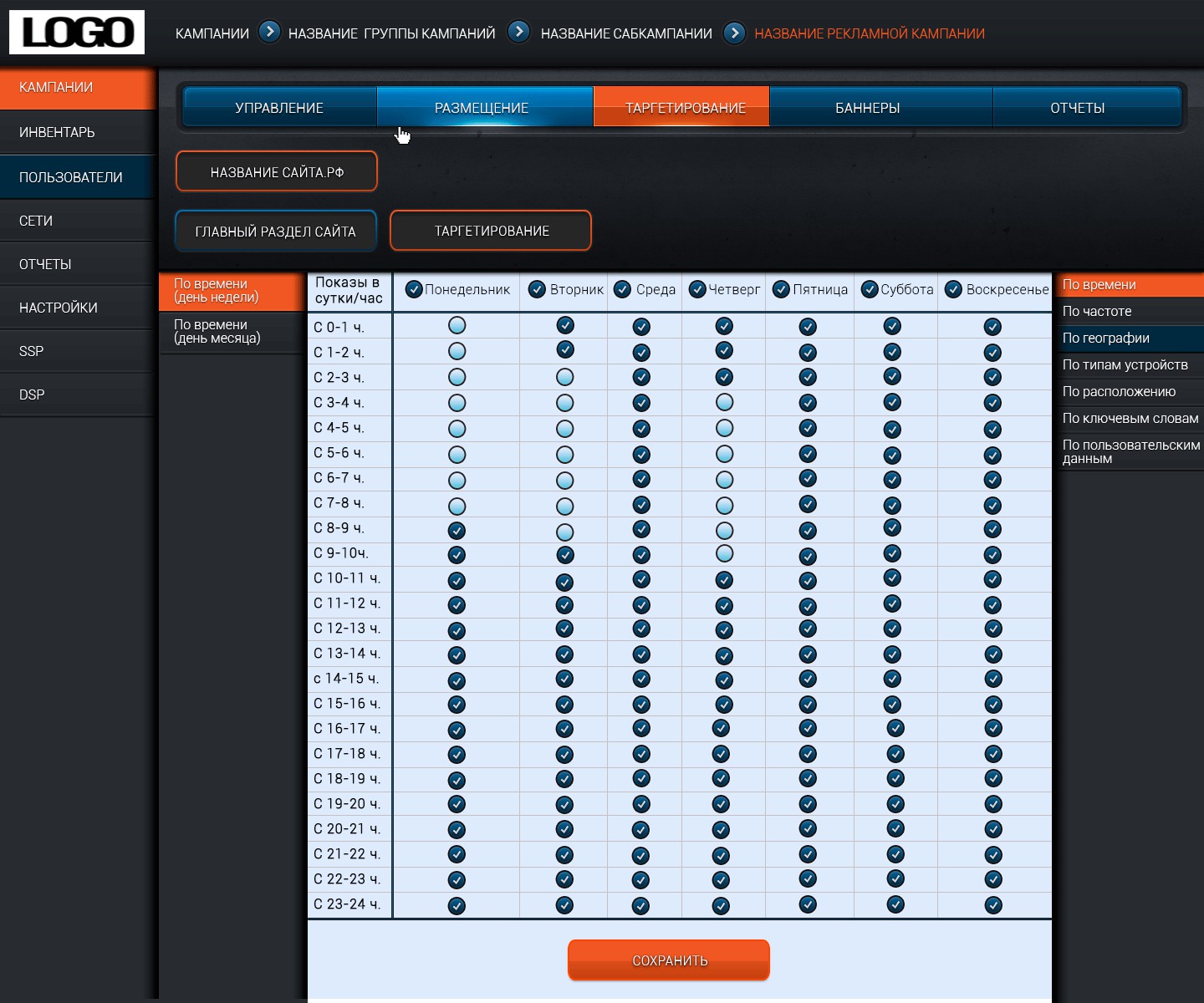Click the chevron after НАЗВАНИЕ ГРУППЫ КАМПАНИЙ

(x=518, y=32)
